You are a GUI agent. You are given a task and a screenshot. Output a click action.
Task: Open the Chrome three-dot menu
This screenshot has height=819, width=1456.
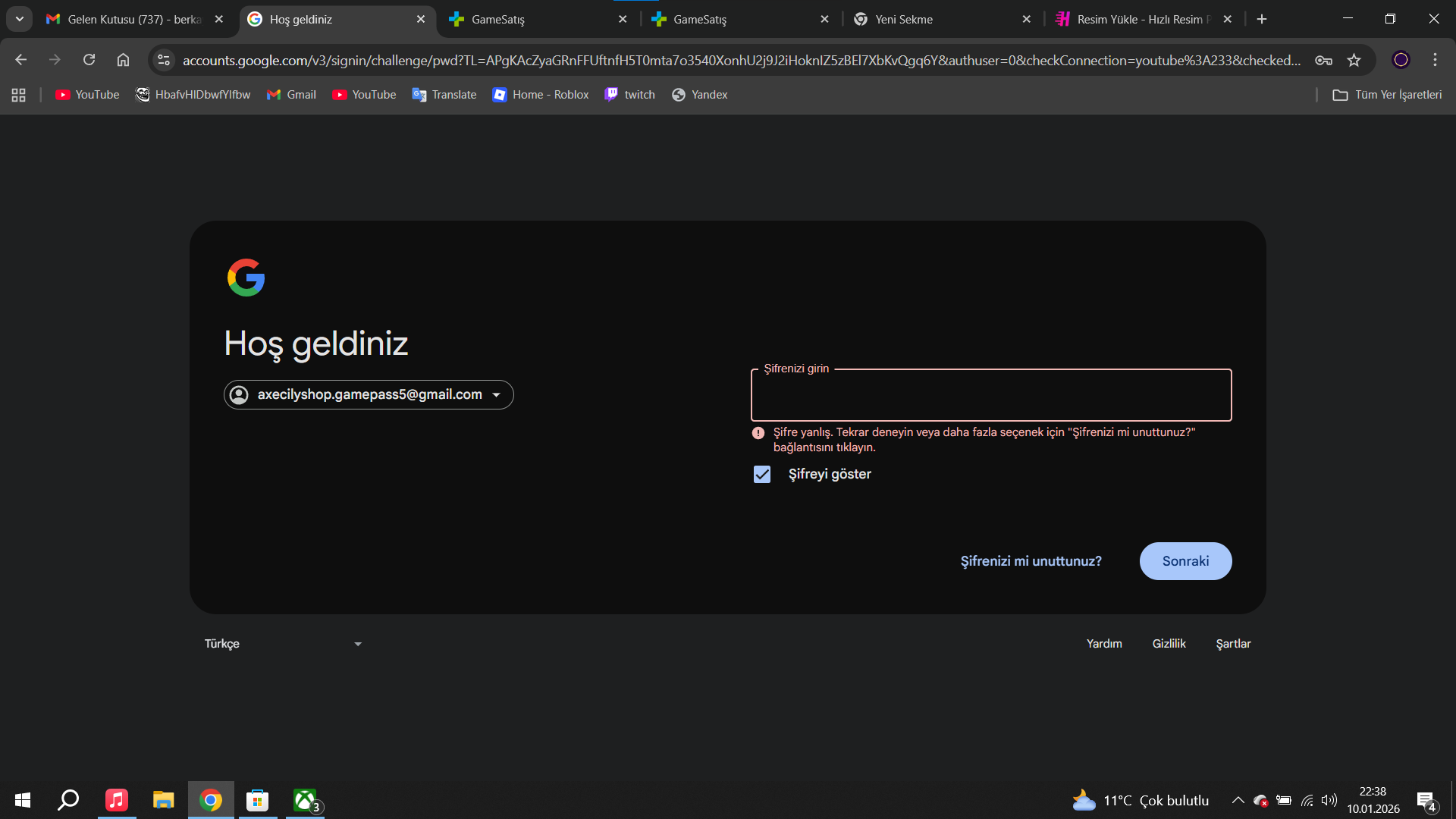(x=1435, y=60)
